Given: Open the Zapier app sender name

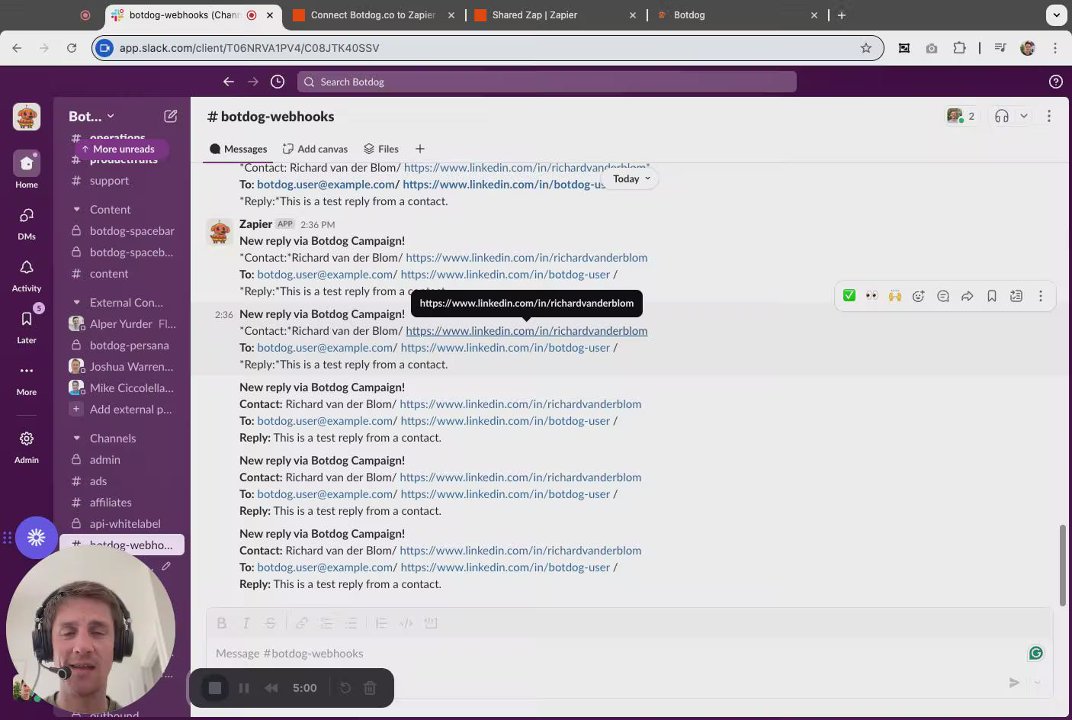Looking at the screenshot, I should tap(256, 224).
